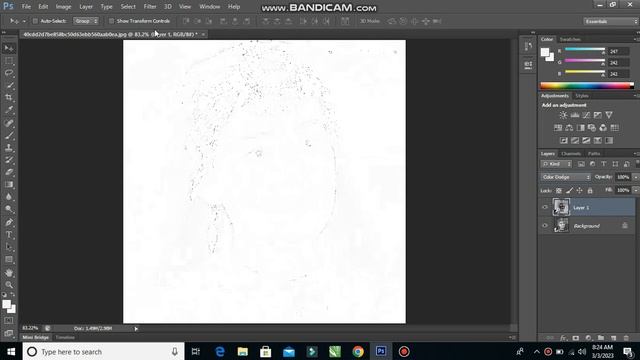Select the Path Selection tool

pos(9,247)
